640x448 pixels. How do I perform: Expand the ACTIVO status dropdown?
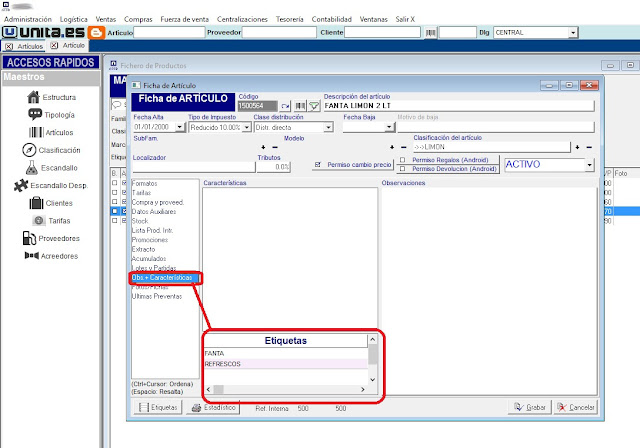click(x=590, y=164)
